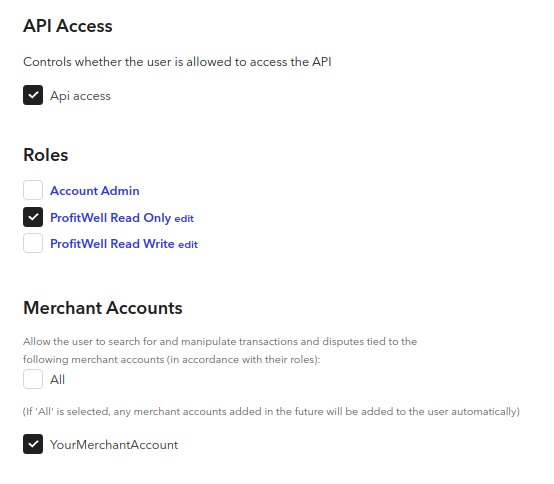This screenshot has width=554, height=484.
Task: Click the API access description sentence
Action: coord(177,62)
